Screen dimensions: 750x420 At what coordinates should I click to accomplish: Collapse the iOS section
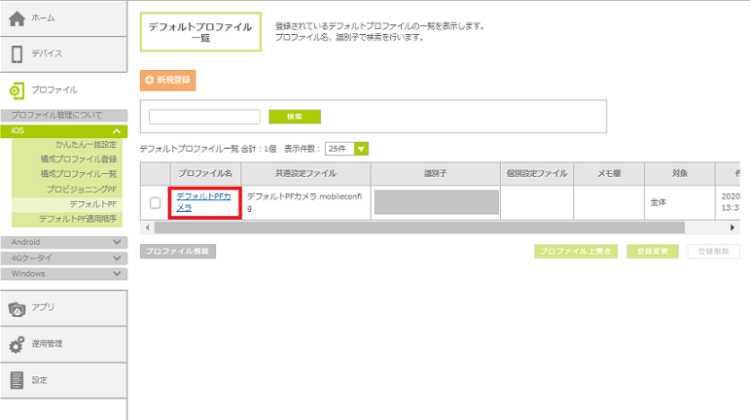(x=118, y=131)
